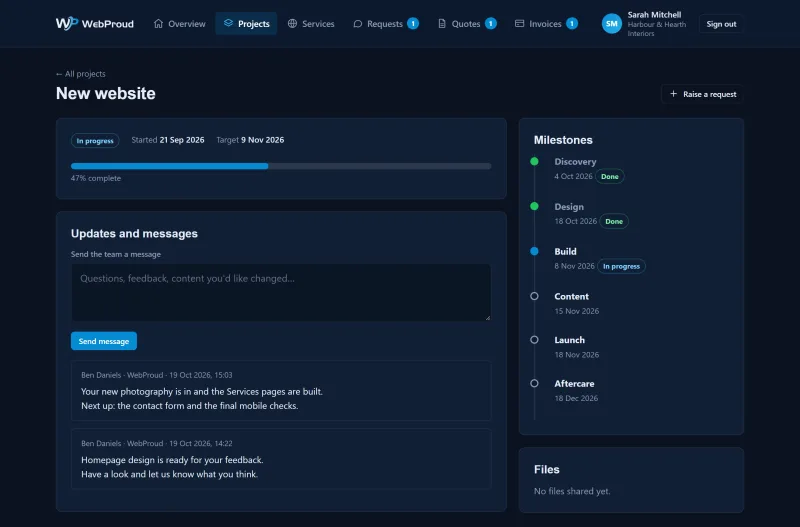Image resolution: width=800 pixels, height=527 pixels.
Task: Click the Sarah Mitchell user name
Action: point(654,15)
